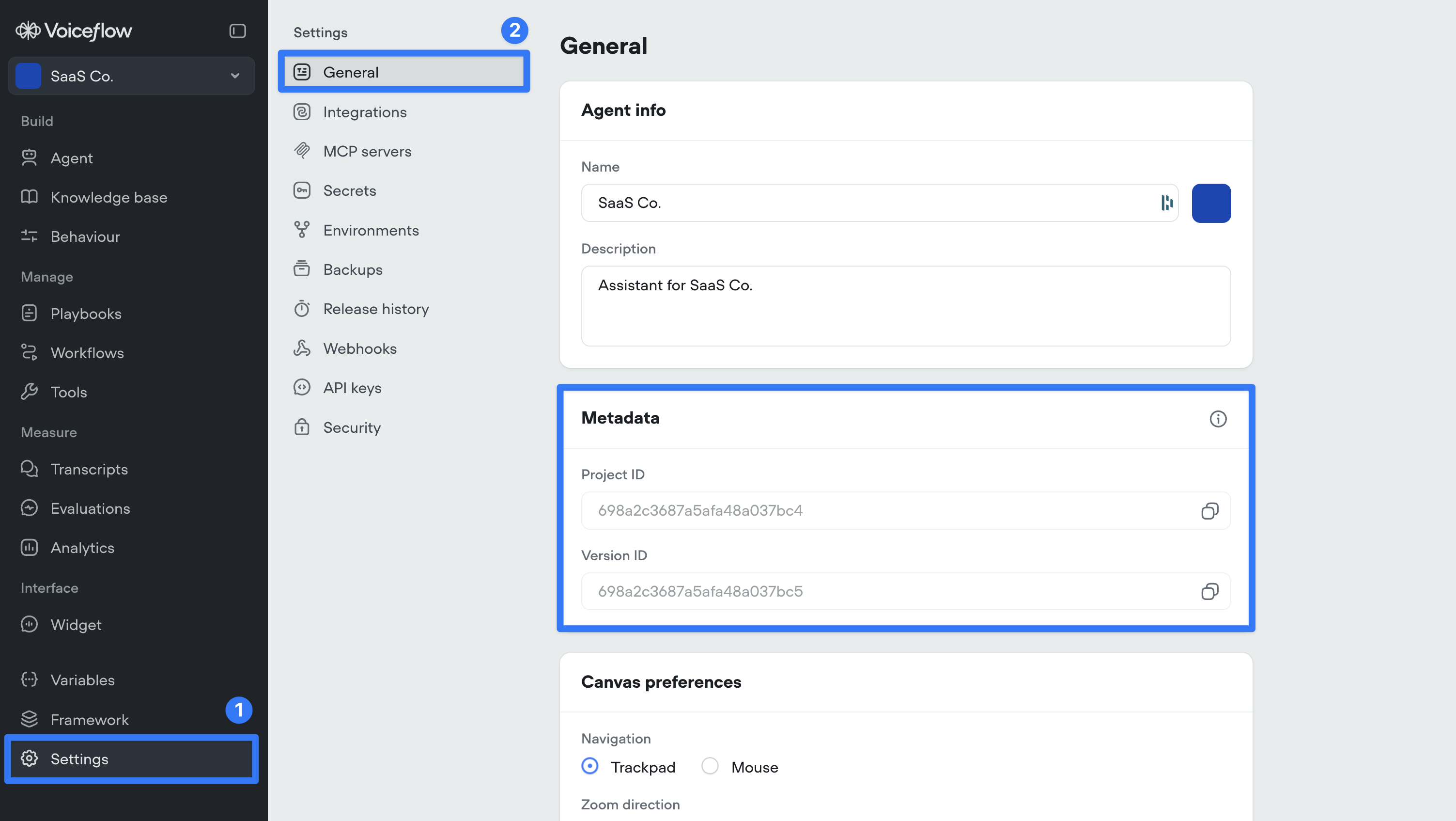Open the Evaluations page
The image size is (1456, 821).
(x=90, y=508)
